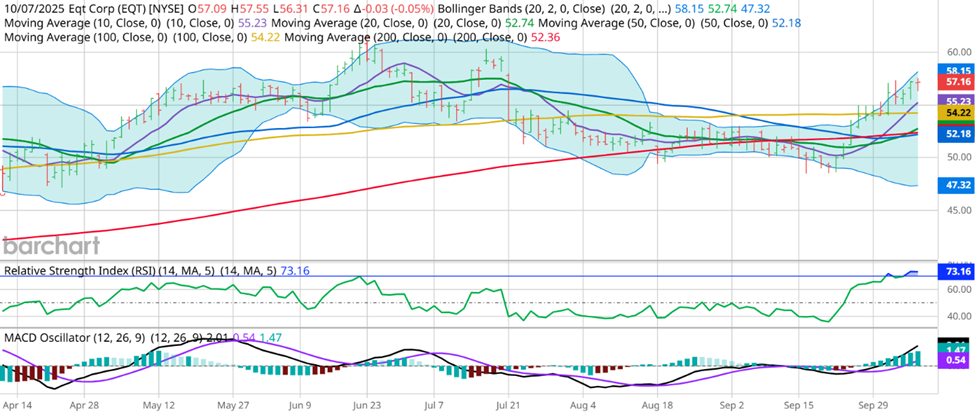
Task: Select the Sep 29 date axis label
Action: (878, 408)
